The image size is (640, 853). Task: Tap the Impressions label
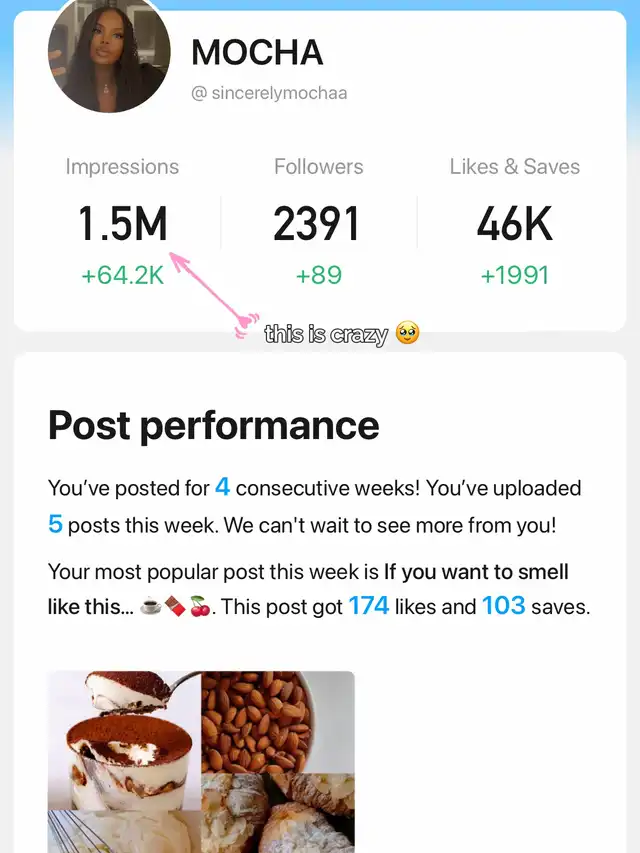point(122,166)
